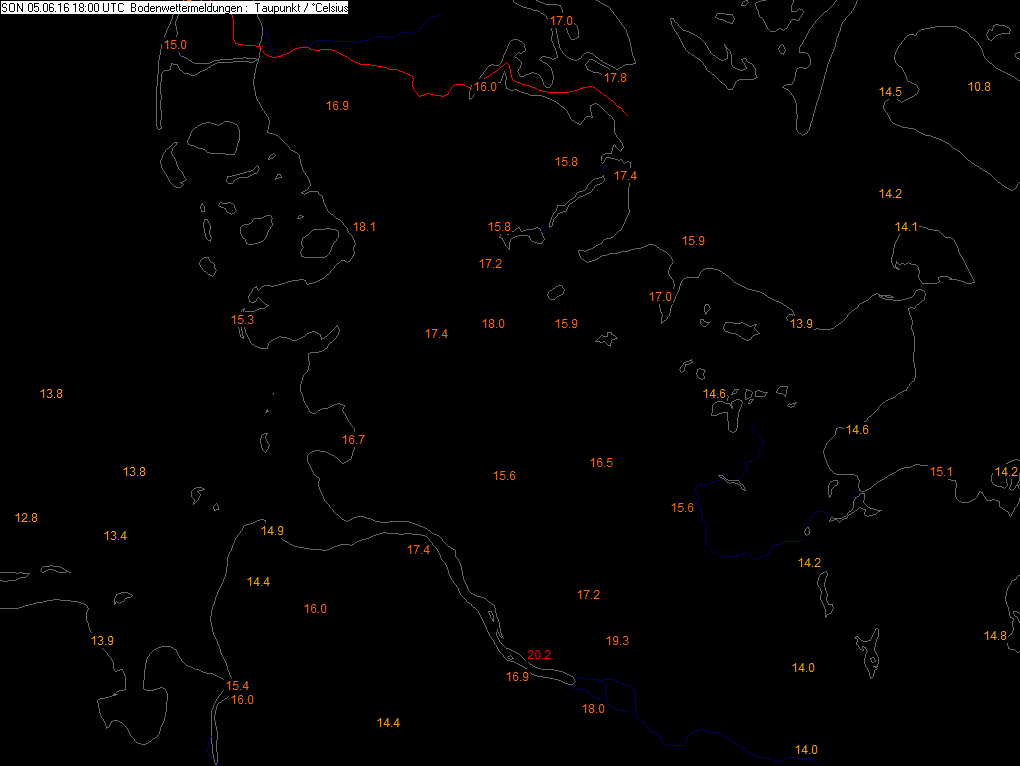The image size is (1020, 766).
Task: Click the 19.3 dew point reading
Action: tap(617, 641)
